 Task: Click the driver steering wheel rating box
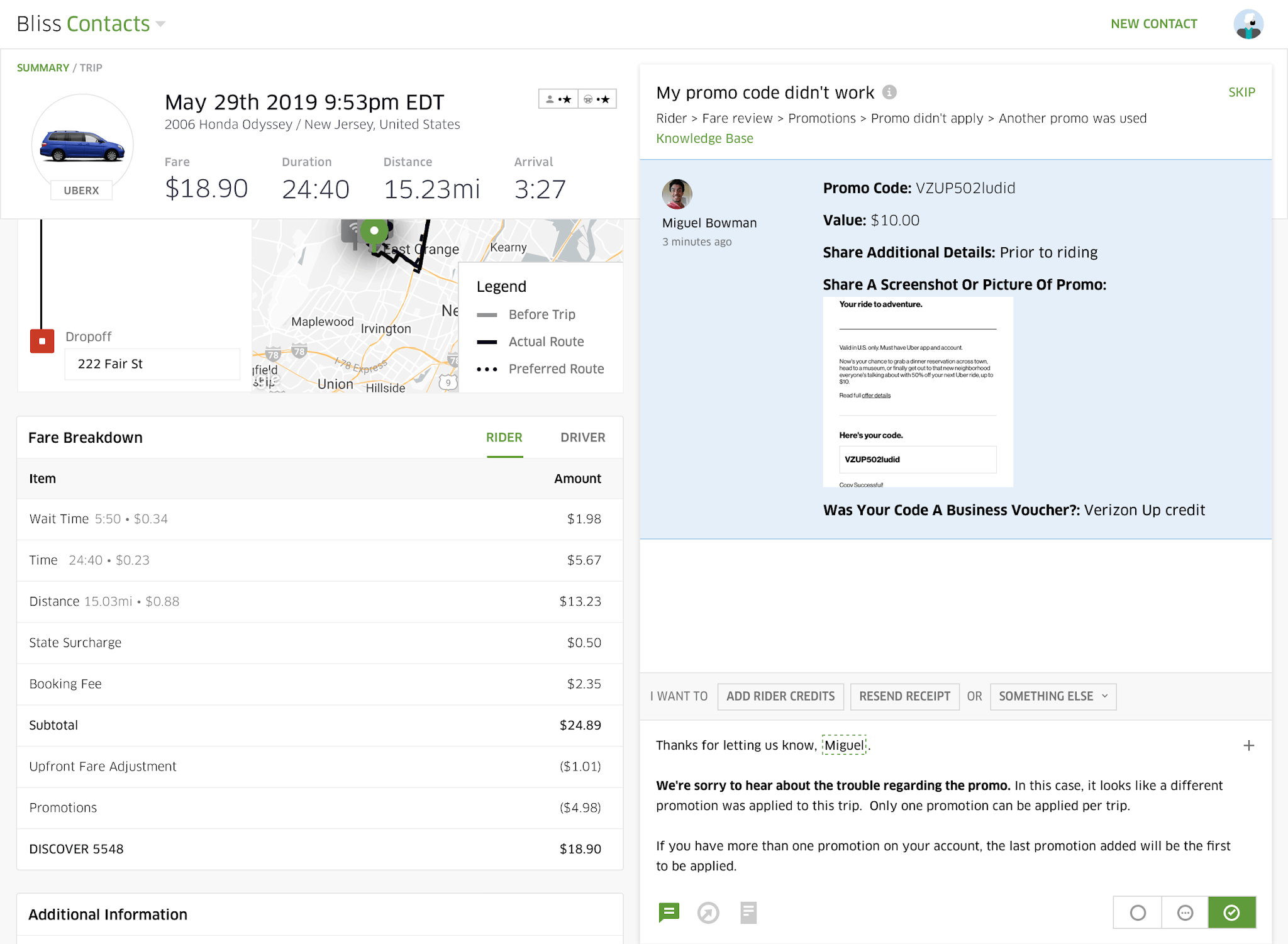coord(597,99)
